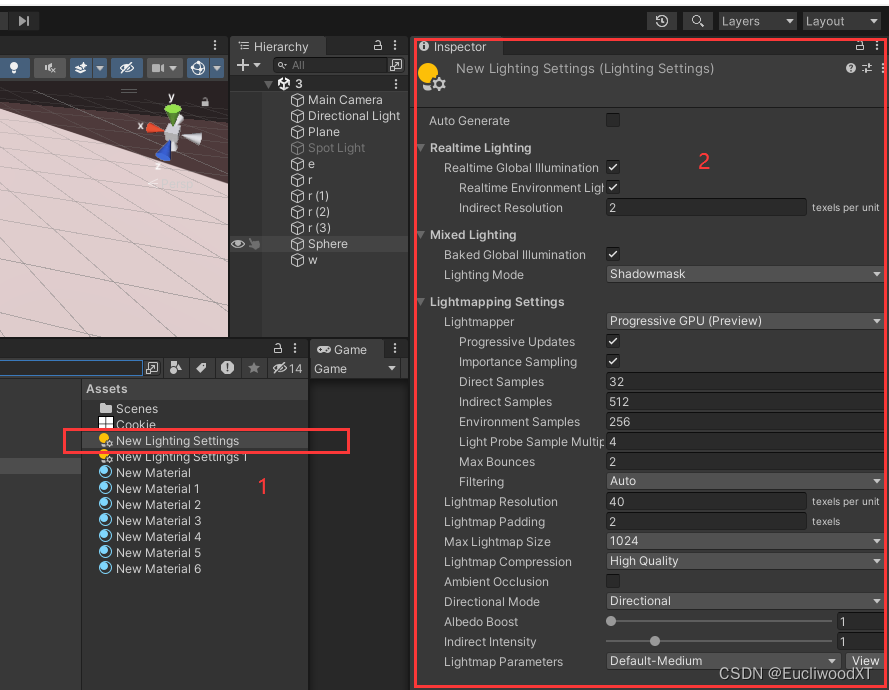
Task: Open Inspector preset sliders icon
Action: tap(867, 68)
